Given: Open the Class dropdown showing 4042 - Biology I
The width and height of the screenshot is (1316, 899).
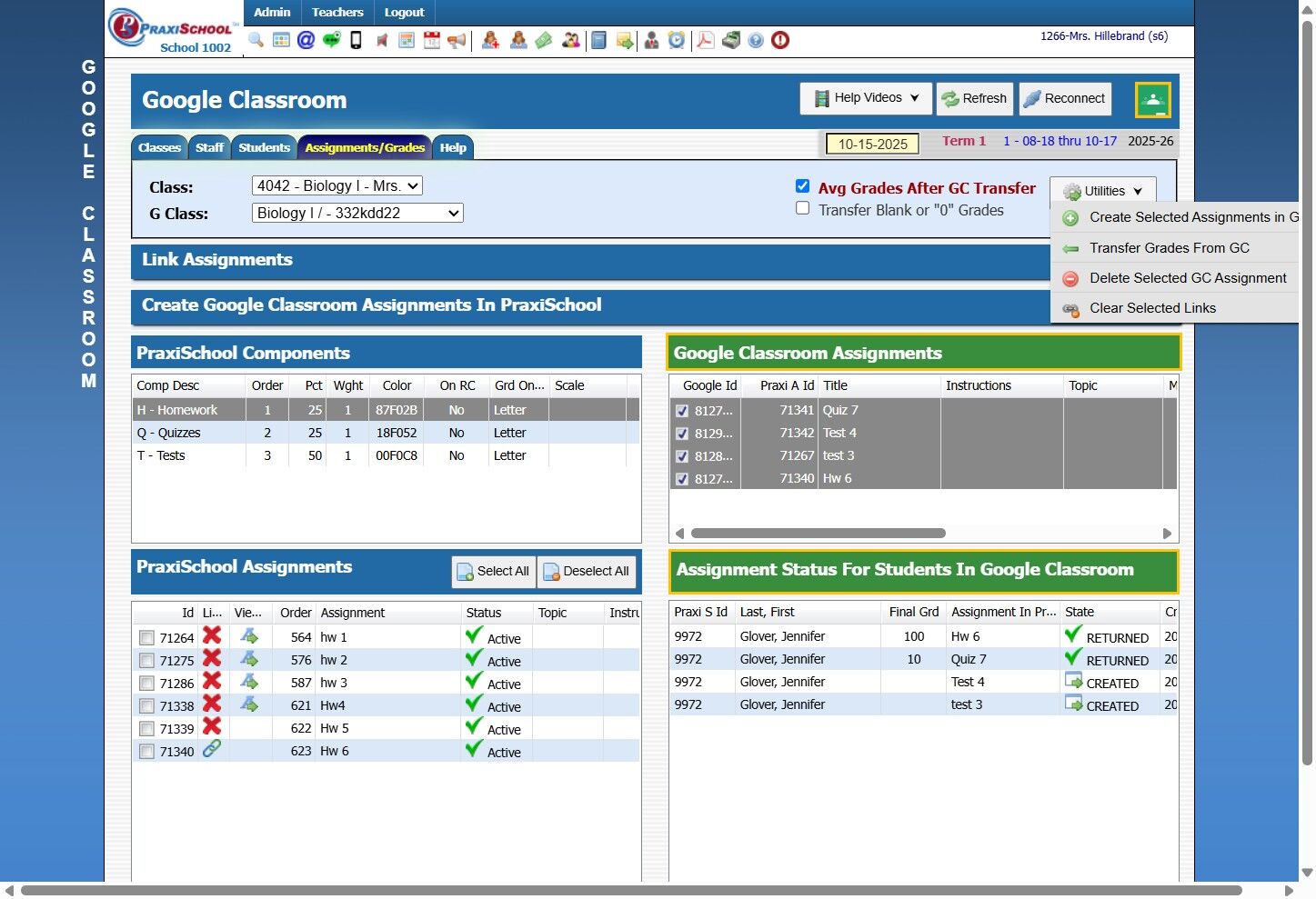Looking at the screenshot, I should 337,186.
